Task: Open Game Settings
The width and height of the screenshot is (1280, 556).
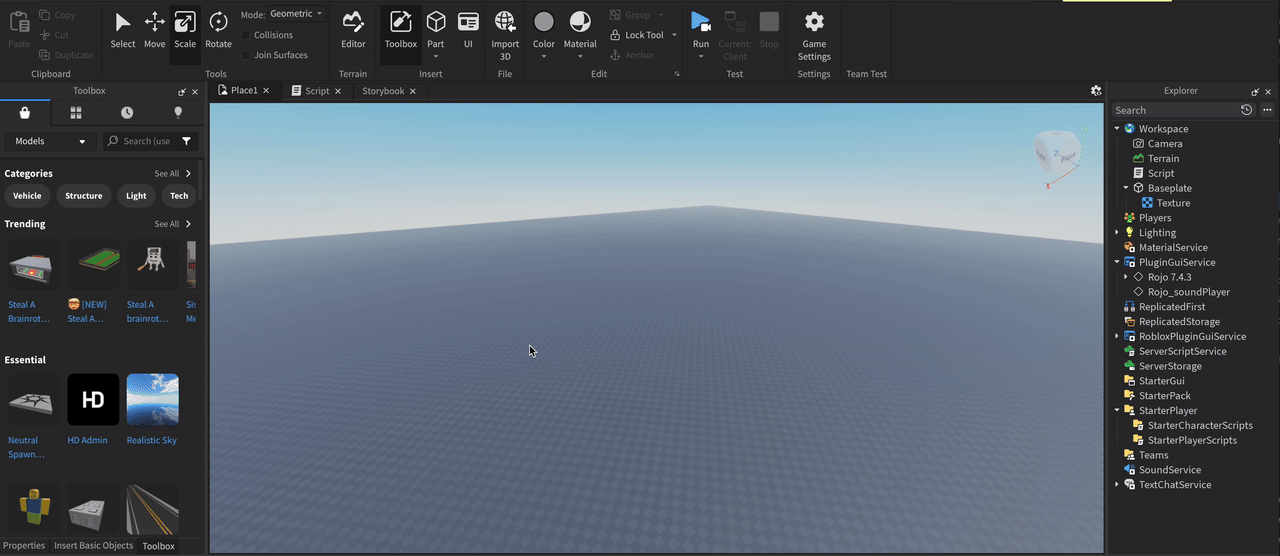Action: click(814, 35)
